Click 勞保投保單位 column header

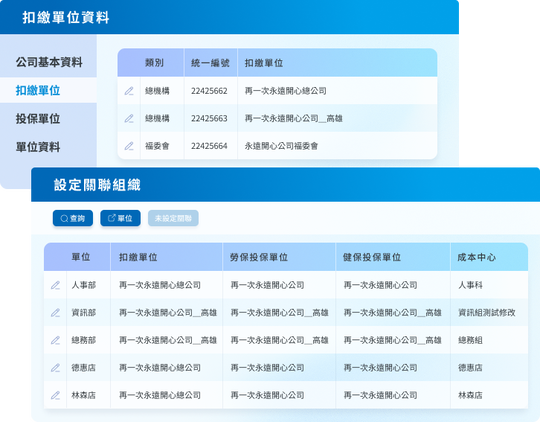(259, 257)
